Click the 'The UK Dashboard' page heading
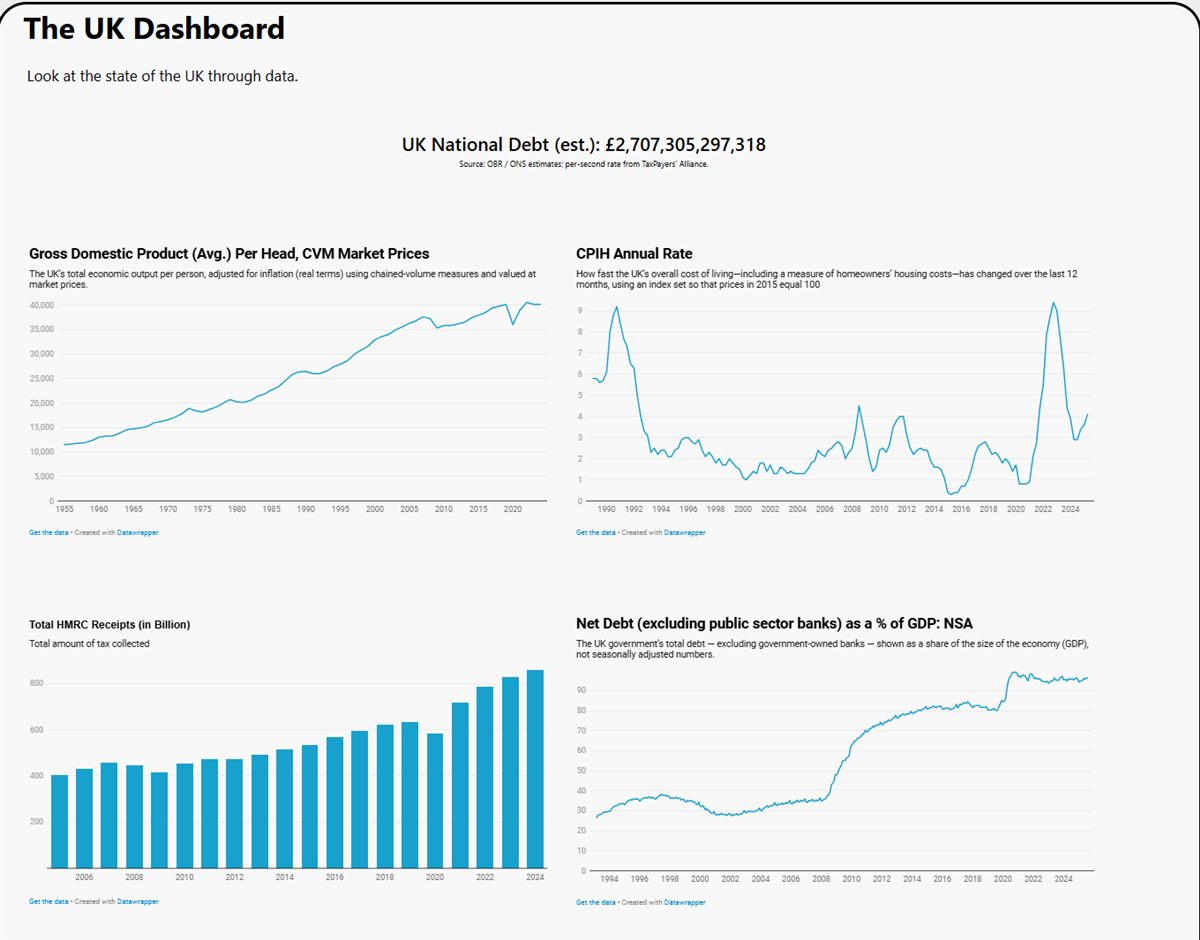 [154, 29]
